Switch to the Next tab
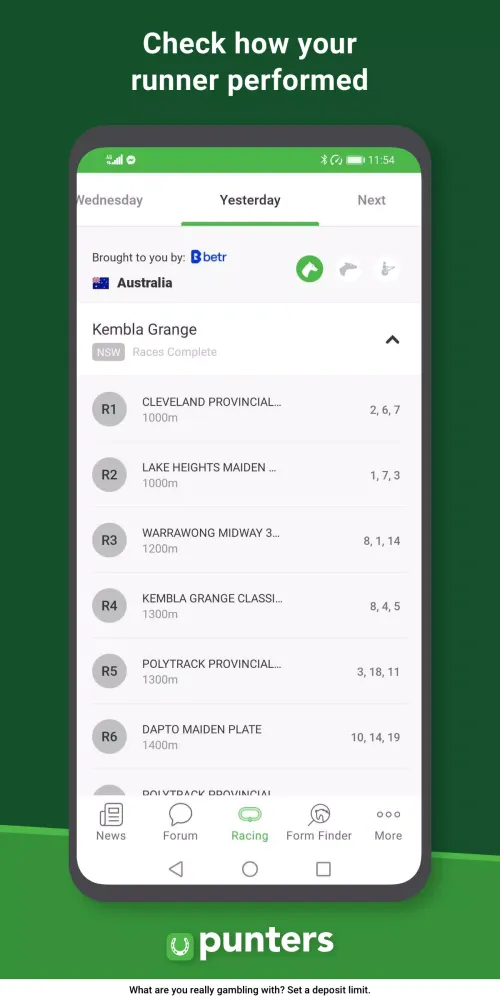500x1000 pixels. coord(371,200)
